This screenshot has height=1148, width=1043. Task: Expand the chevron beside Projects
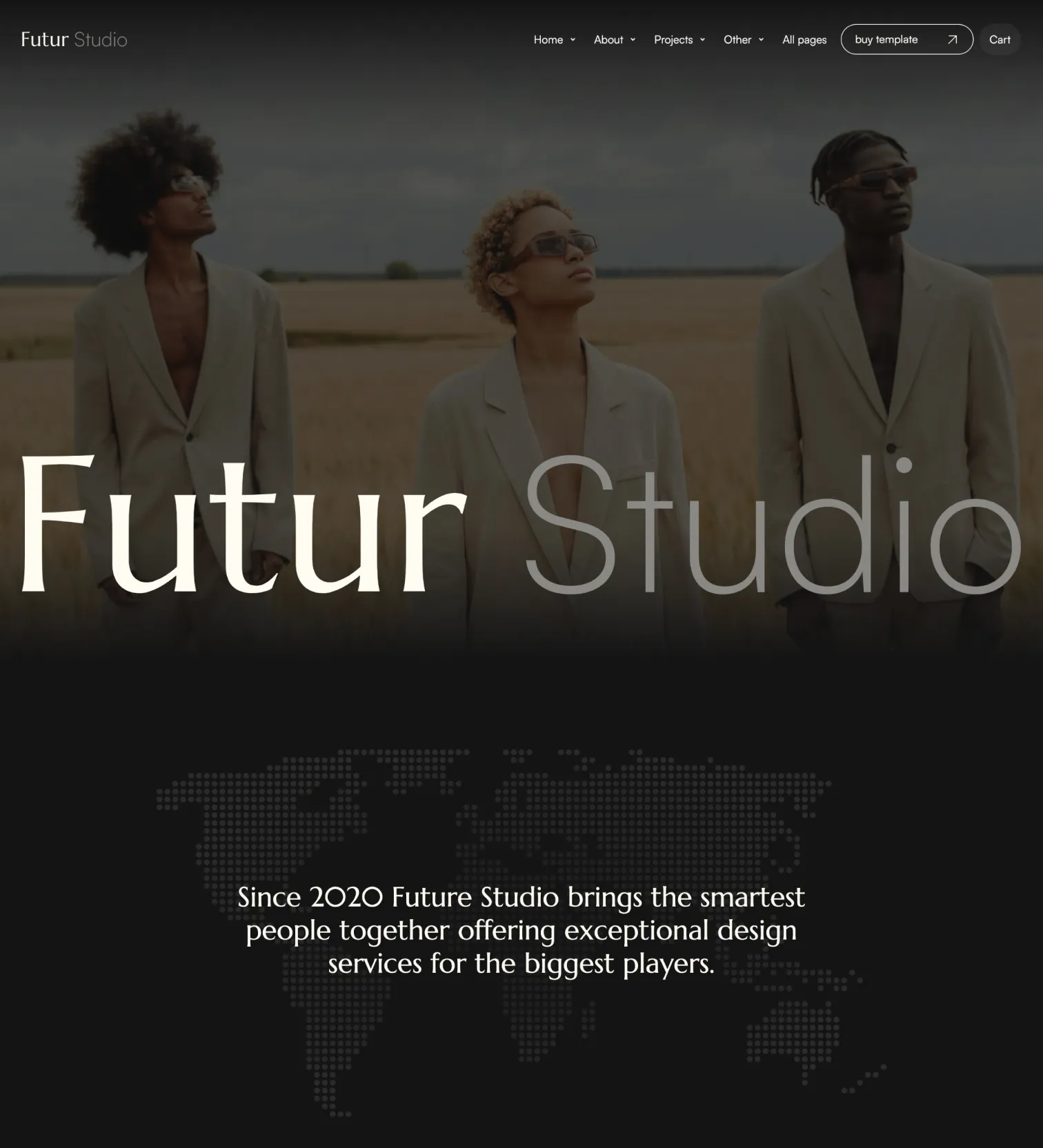point(702,40)
